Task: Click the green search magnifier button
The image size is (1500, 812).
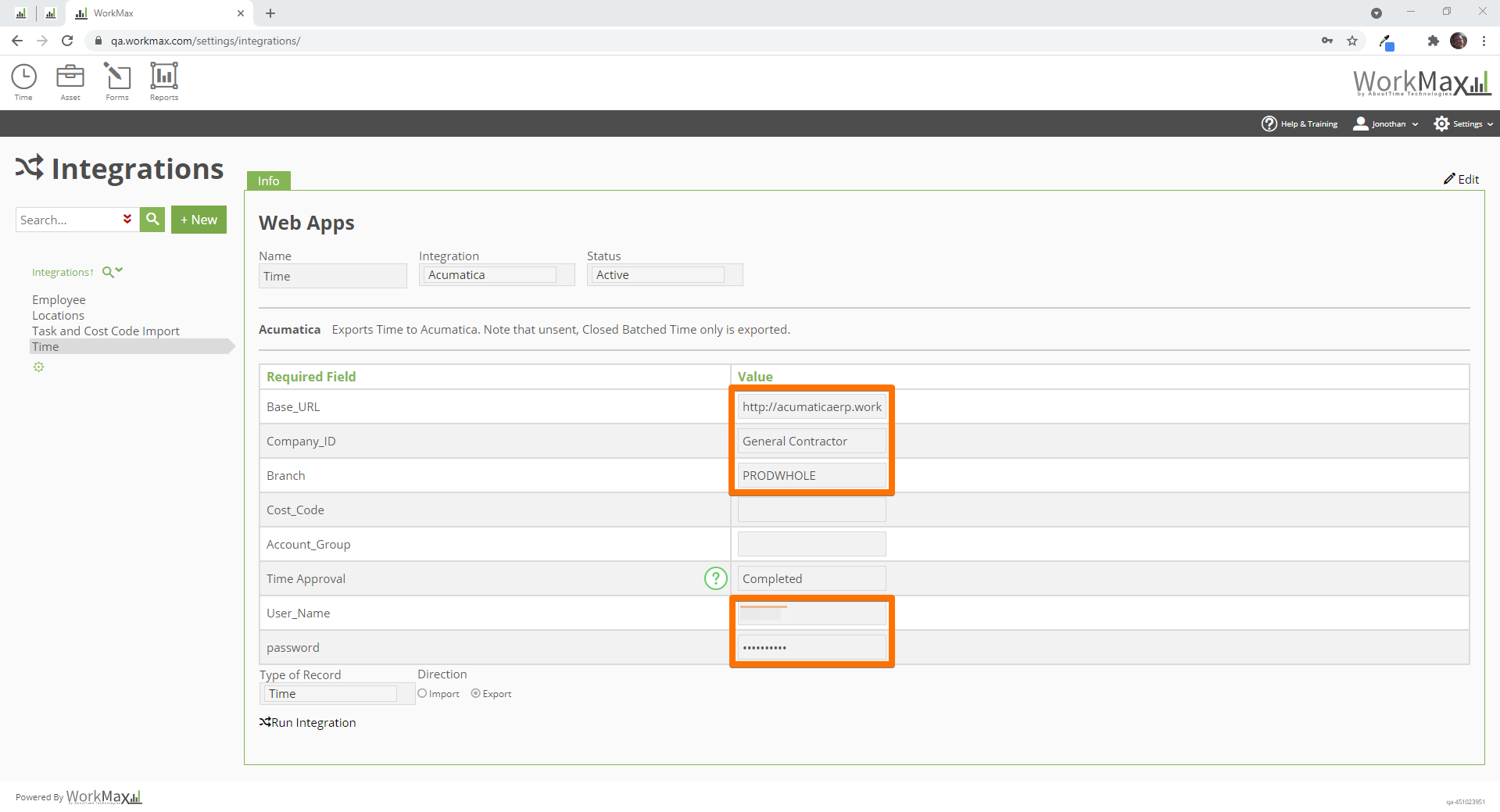Action: pyautogui.click(x=152, y=220)
